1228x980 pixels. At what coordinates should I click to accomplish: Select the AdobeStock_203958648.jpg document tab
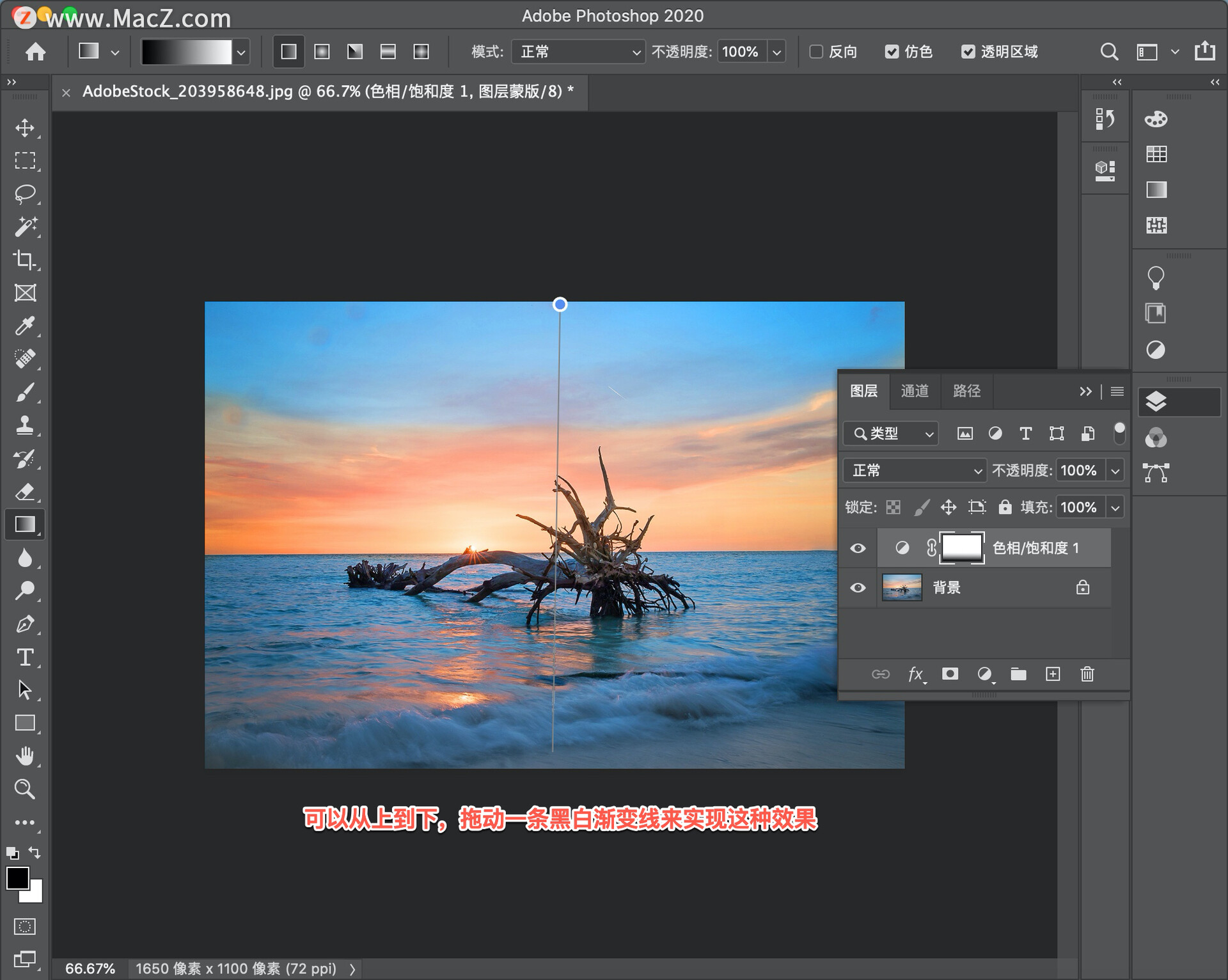coord(327,91)
